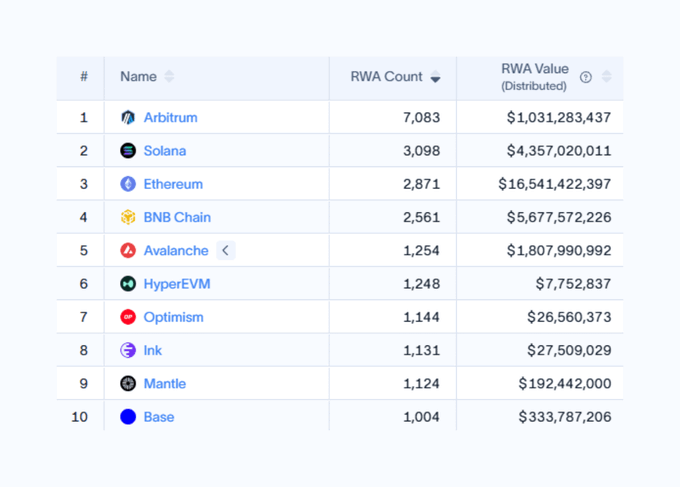Click the Arbitrum network logo icon

pos(128,118)
